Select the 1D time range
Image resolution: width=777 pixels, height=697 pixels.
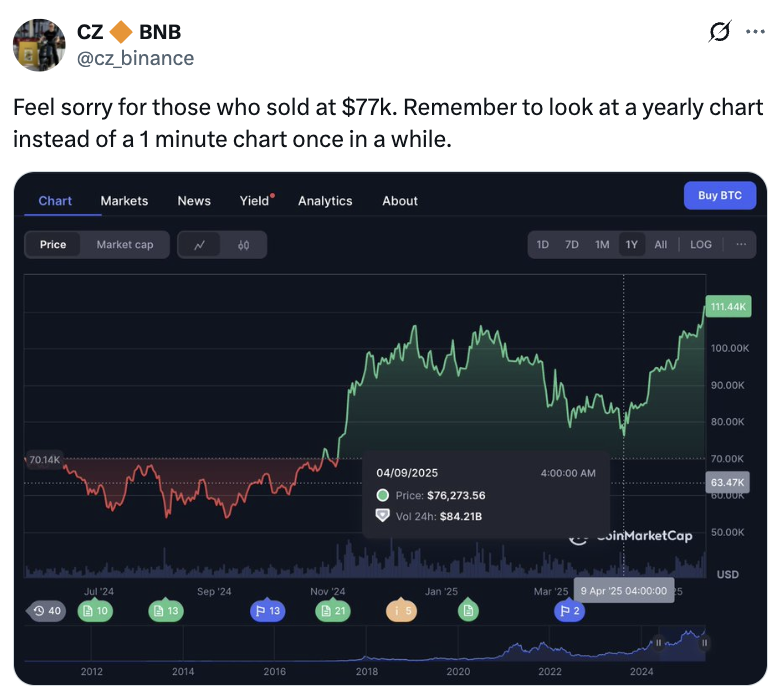click(543, 245)
